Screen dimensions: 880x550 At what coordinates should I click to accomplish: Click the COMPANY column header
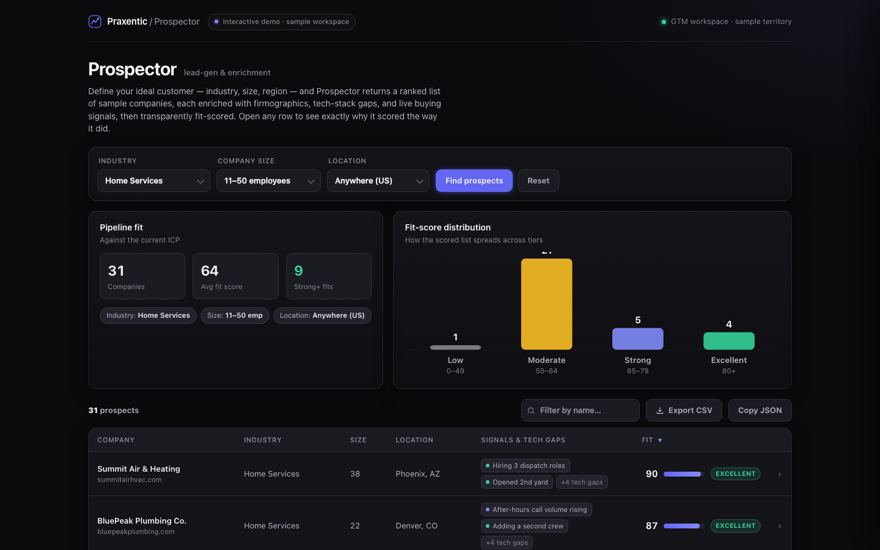116,440
